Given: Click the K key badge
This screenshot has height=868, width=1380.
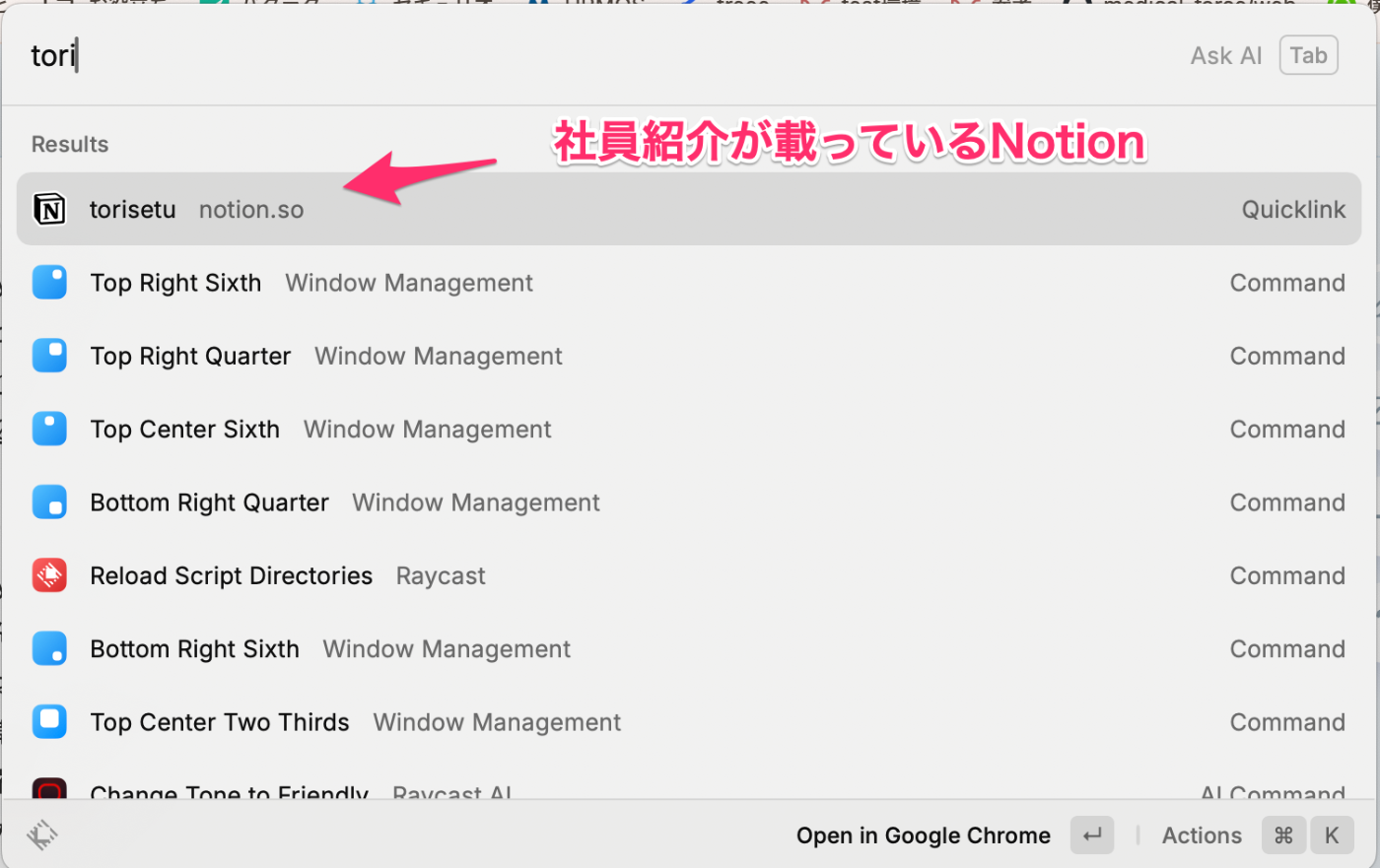Looking at the screenshot, I should (x=1332, y=835).
